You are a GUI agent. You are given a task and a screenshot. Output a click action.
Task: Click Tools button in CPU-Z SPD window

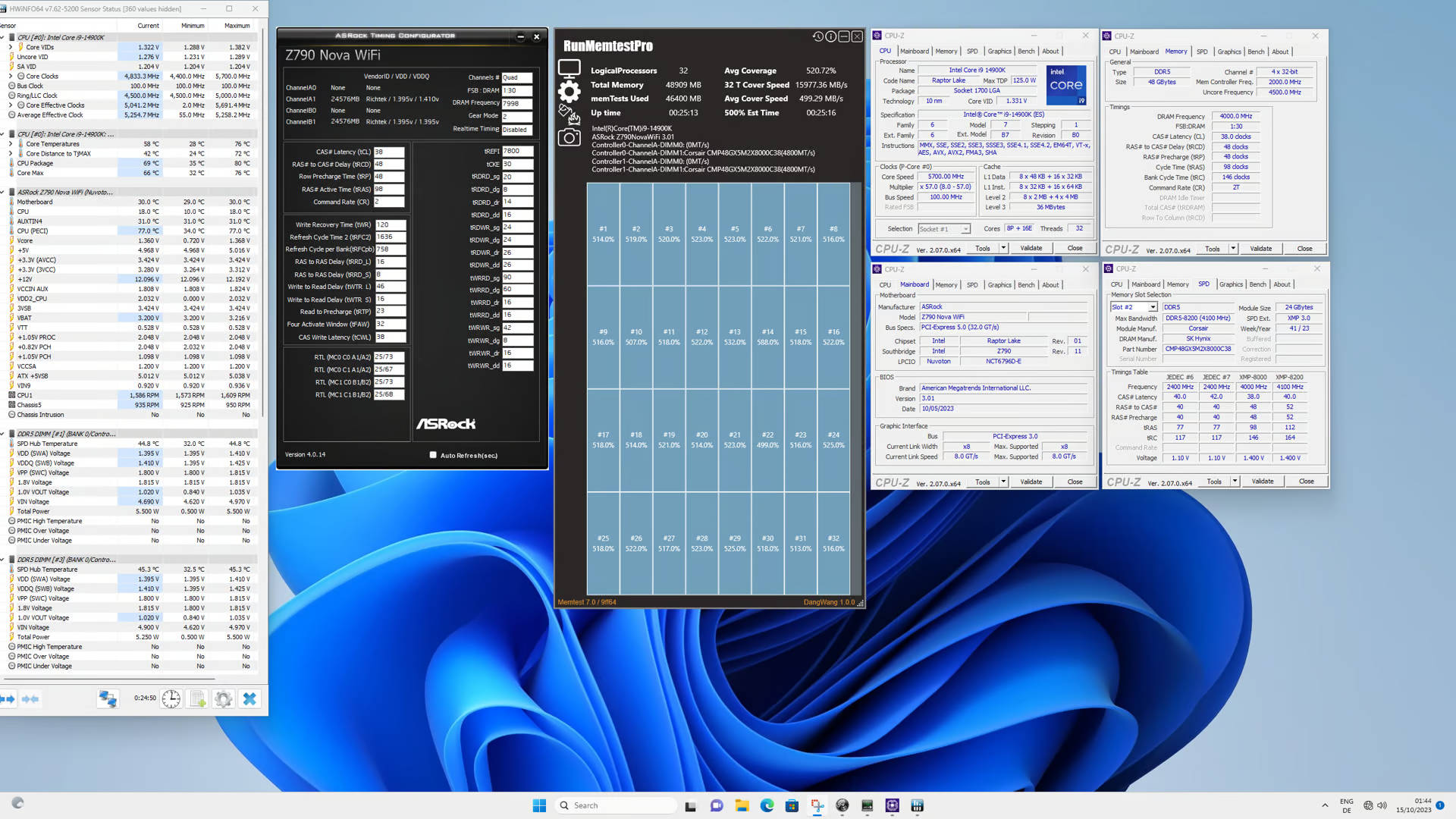pos(1214,482)
